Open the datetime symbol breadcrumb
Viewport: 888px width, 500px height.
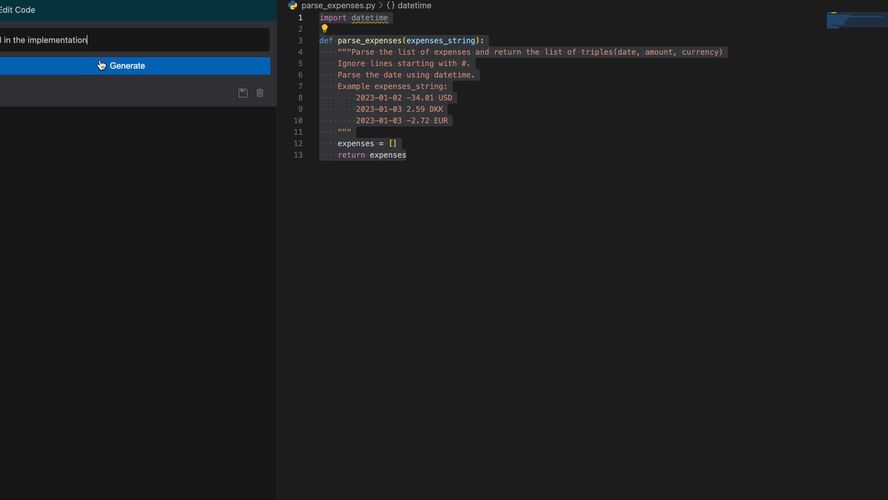pyautogui.click(x=414, y=6)
